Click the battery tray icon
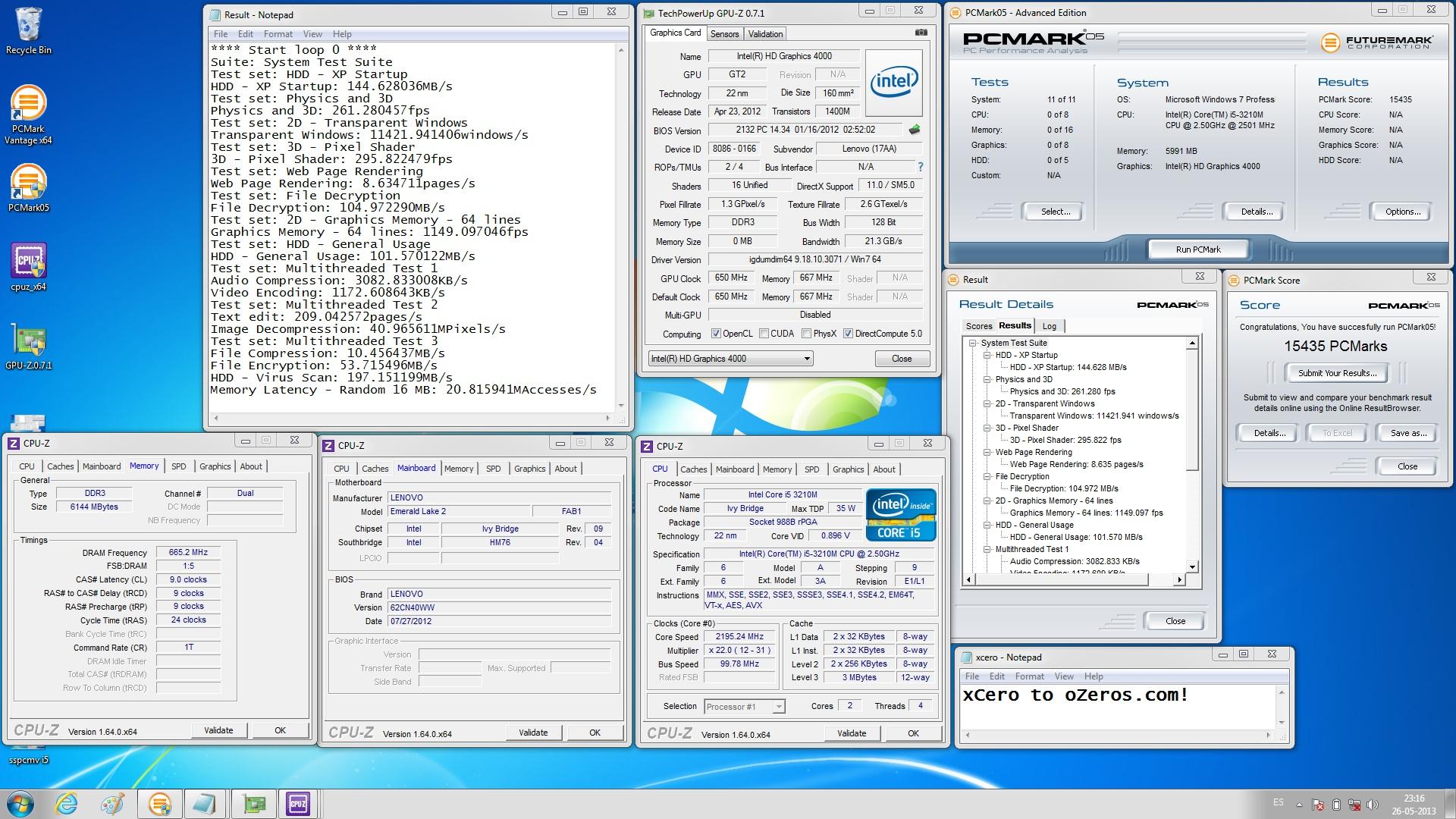This screenshot has height=819, width=1456. [x=1336, y=805]
